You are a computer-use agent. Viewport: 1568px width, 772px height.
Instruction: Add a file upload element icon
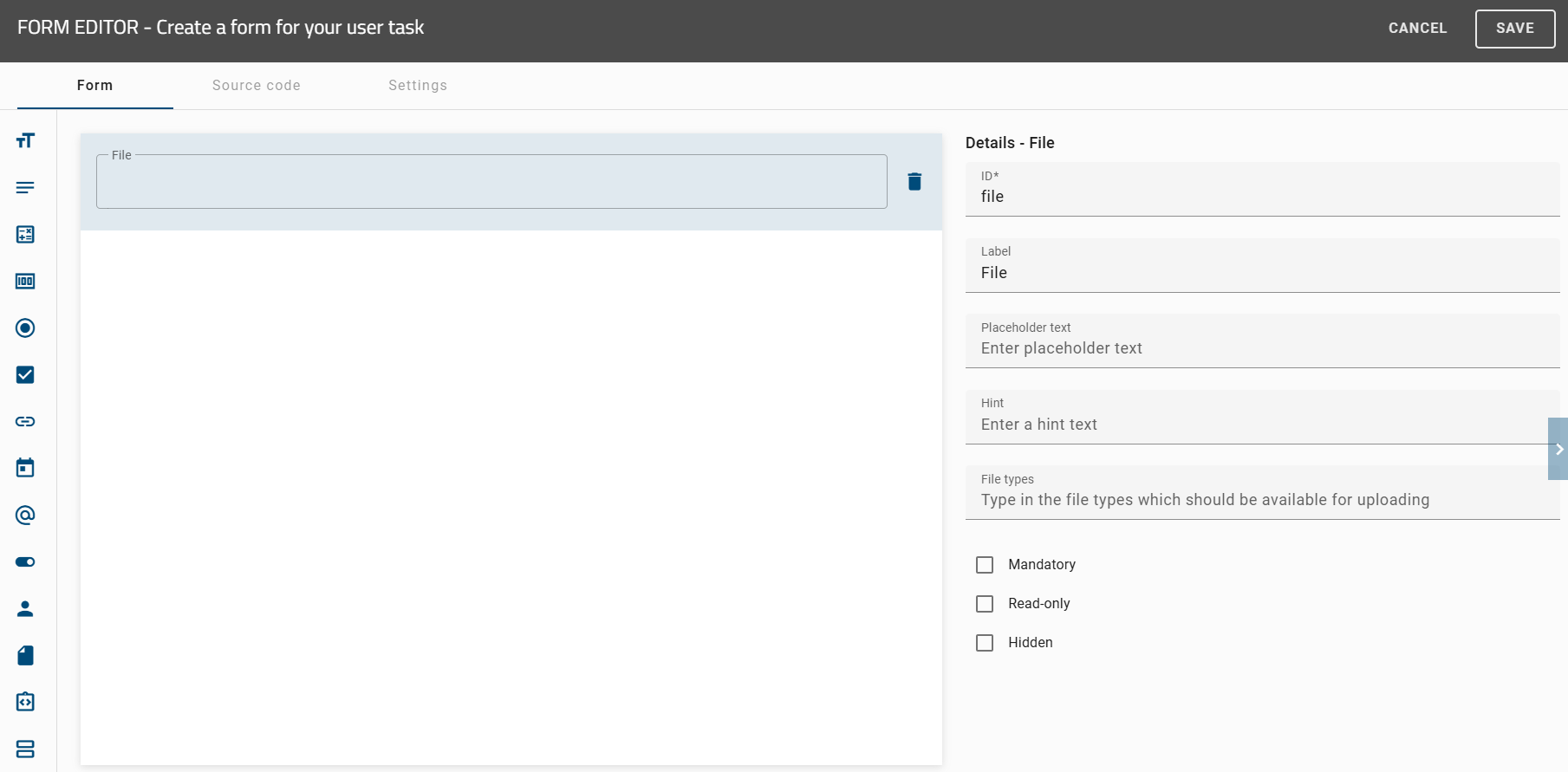(25, 655)
